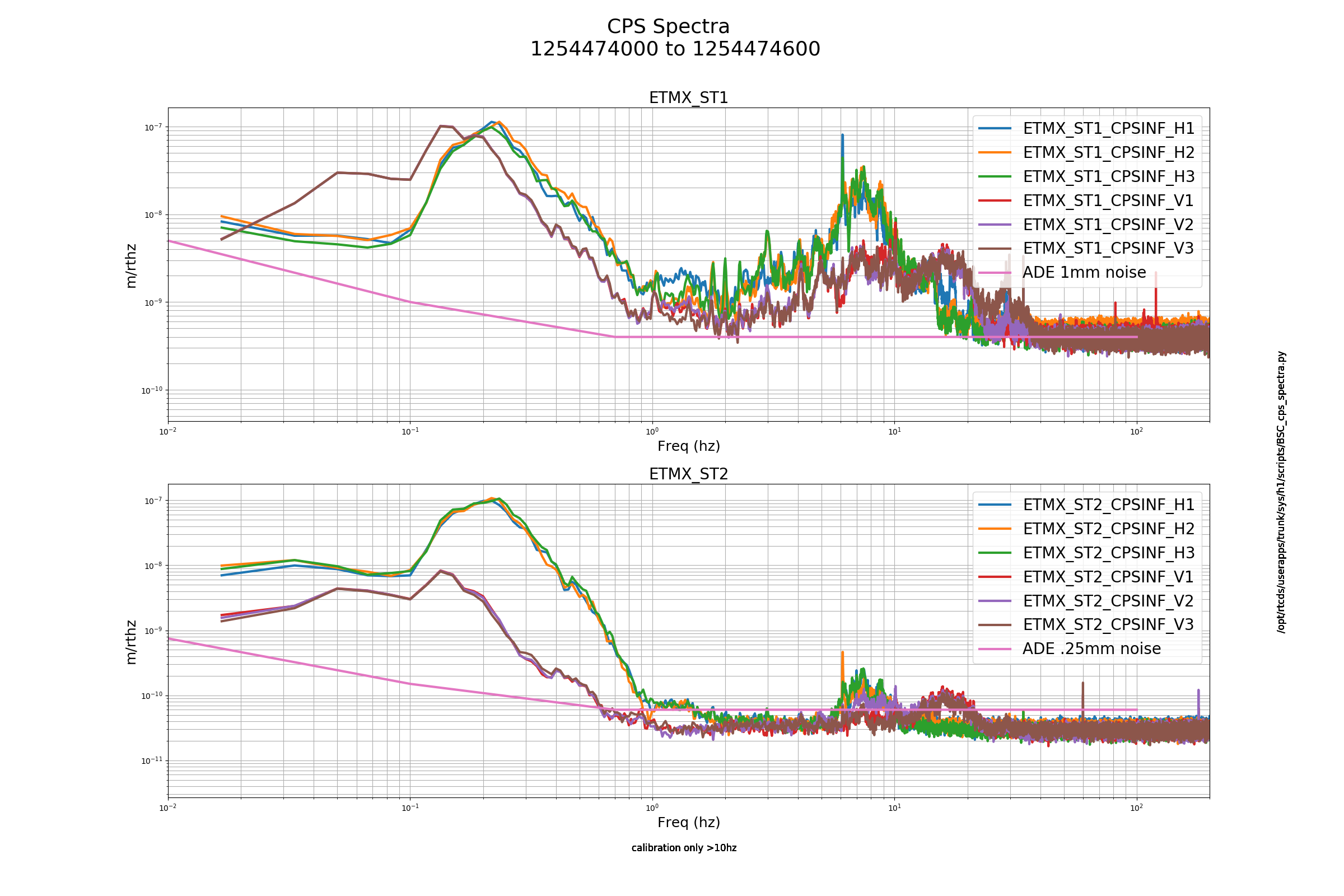The width and height of the screenshot is (1344, 896).
Task: Click the "Freq (hz)" label under ETMX_ST1 plot
Action: [689, 446]
